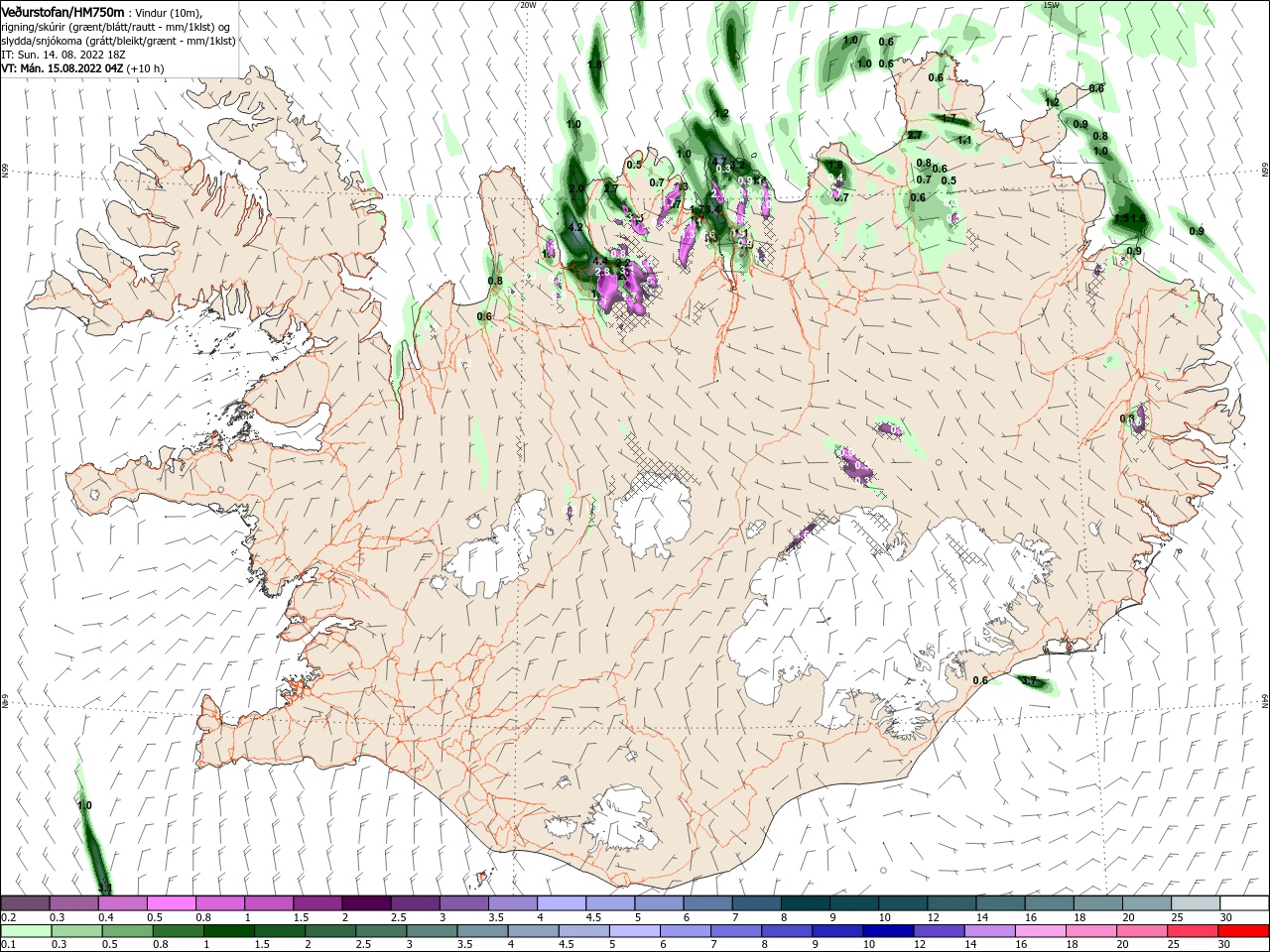This screenshot has width=1270, height=952.
Task: Click the 'VT: Mán. 15.08.2022 04Z' valid time
Action: click(x=63, y=68)
